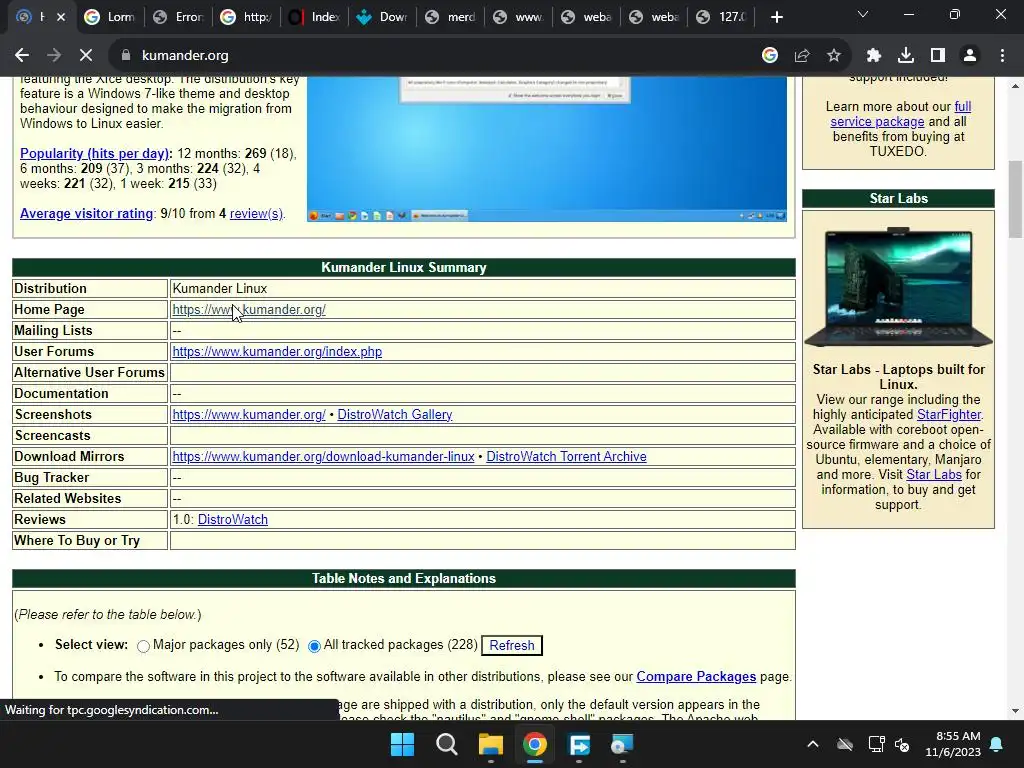Click the Refresh button
The height and width of the screenshot is (768, 1024).
(512, 645)
